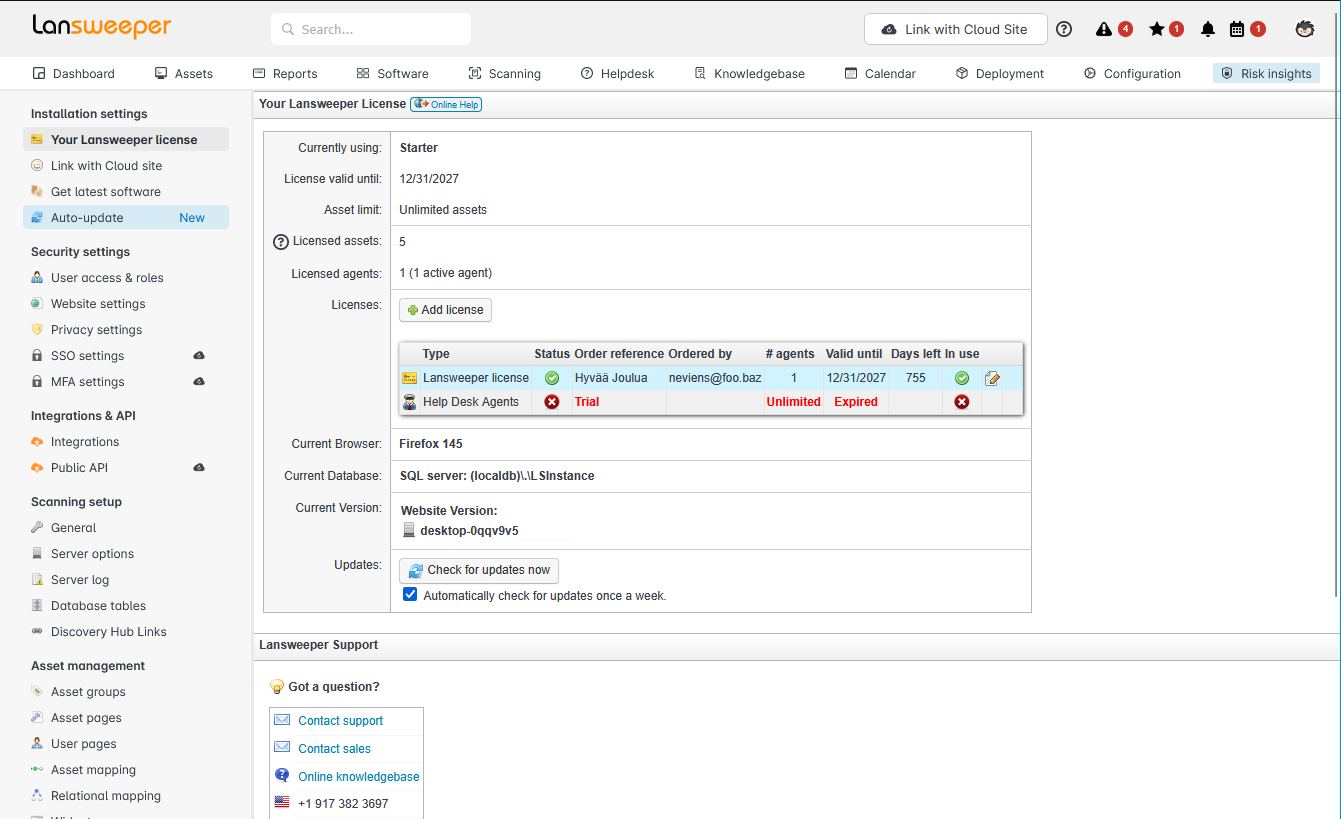Open the Reports menu

[285, 73]
